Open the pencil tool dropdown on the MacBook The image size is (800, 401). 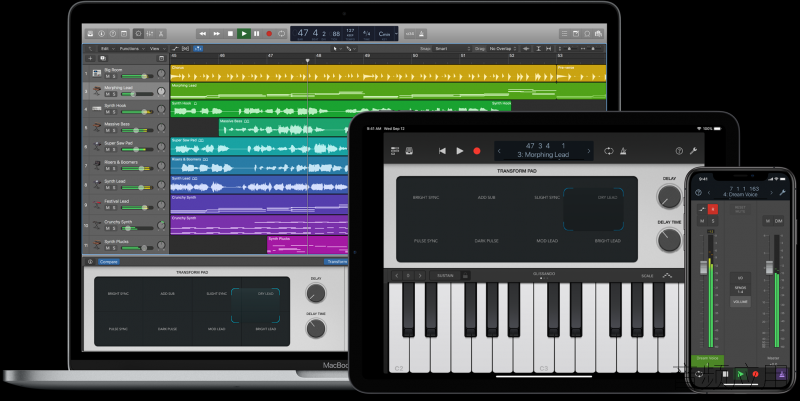[351, 48]
